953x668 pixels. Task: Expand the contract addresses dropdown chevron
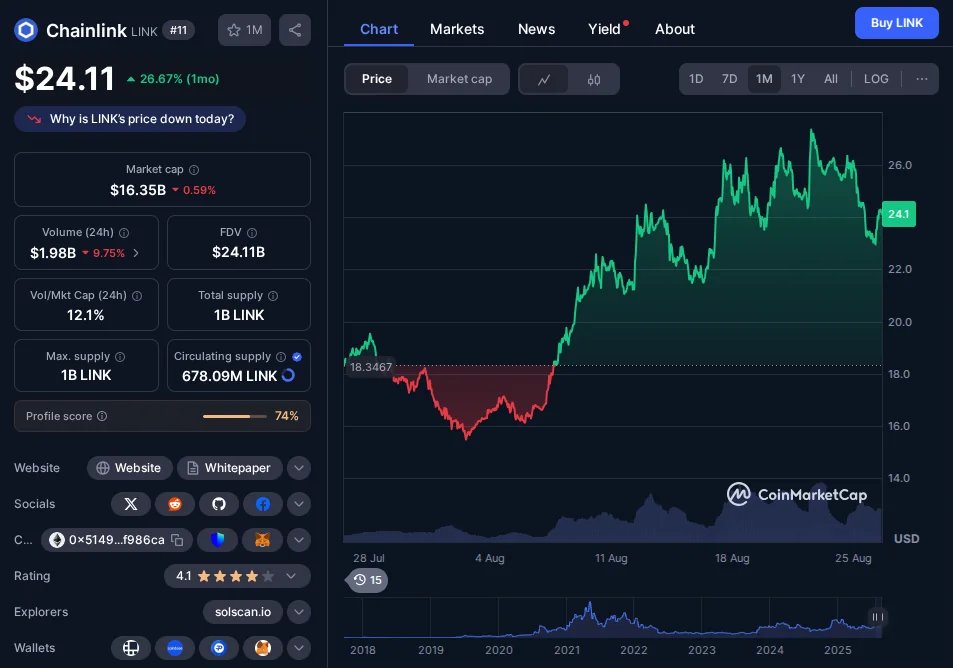(298, 540)
